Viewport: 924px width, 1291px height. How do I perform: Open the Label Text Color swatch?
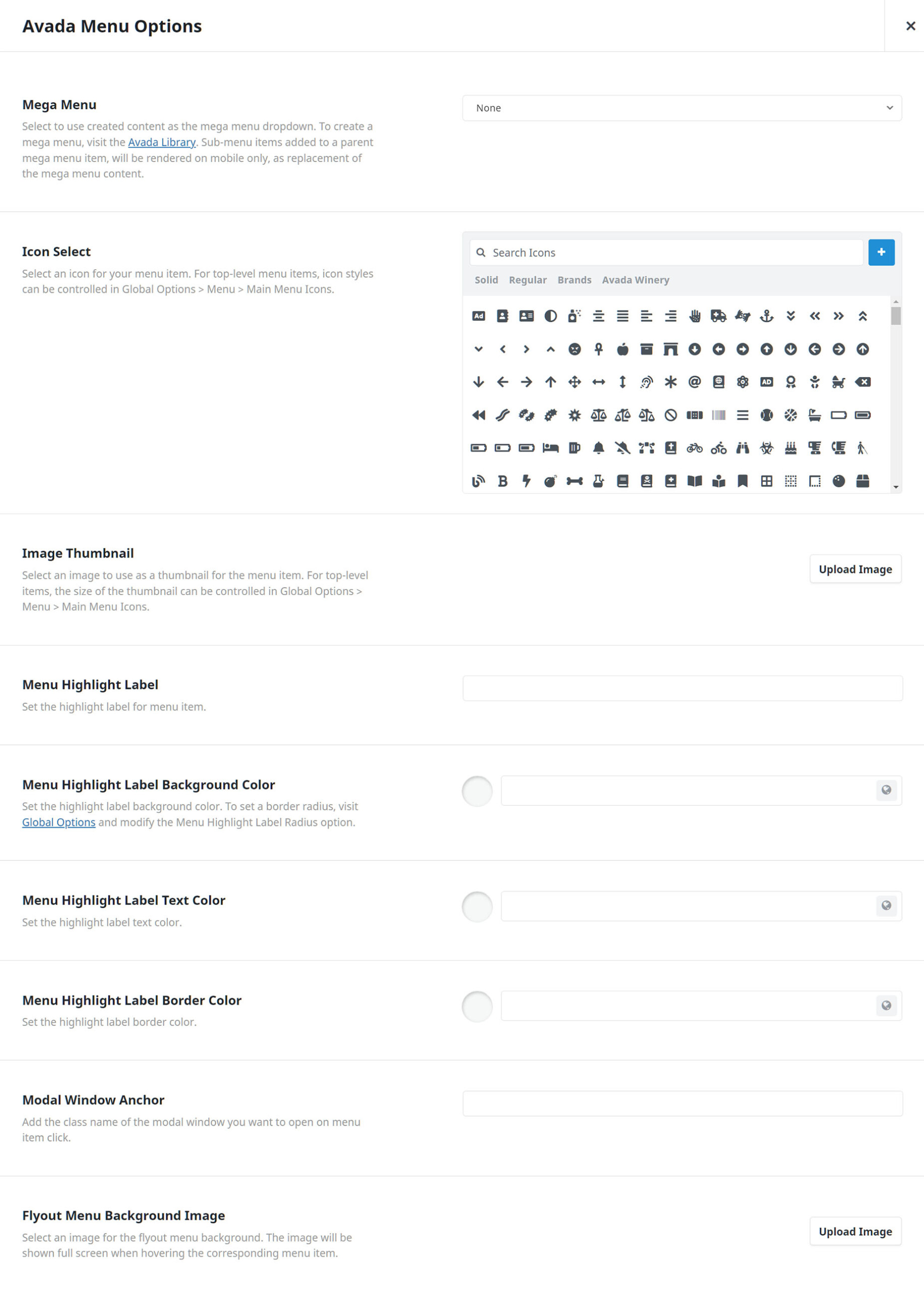pos(477,907)
